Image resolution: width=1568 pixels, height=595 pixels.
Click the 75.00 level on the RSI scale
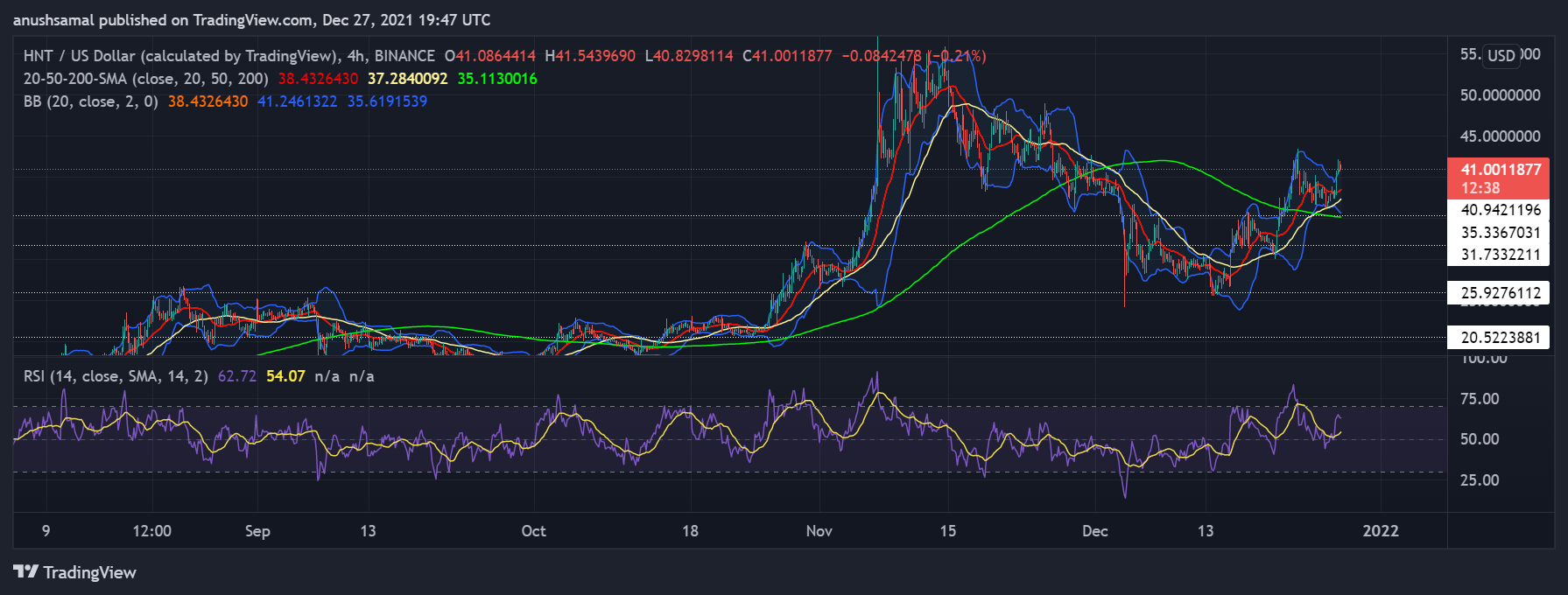pyautogui.click(x=1480, y=399)
